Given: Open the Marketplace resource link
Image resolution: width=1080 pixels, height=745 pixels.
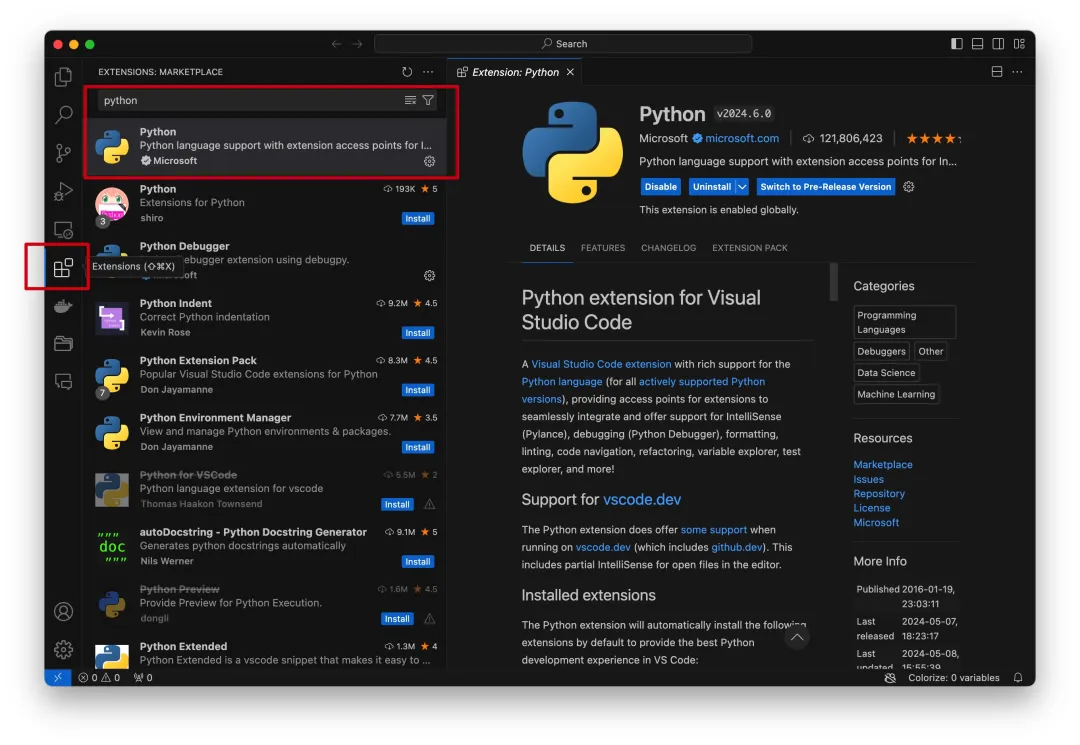Looking at the screenshot, I should [x=882, y=465].
